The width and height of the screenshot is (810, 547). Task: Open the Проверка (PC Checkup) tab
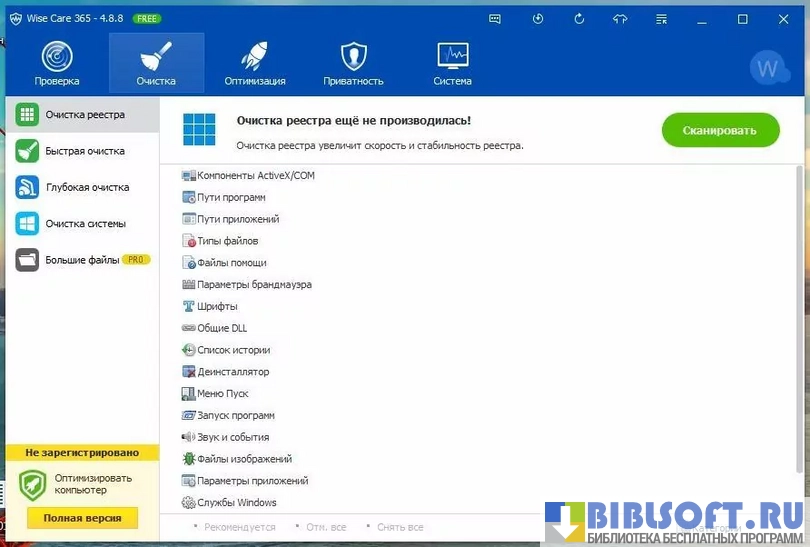click(57, 63)
